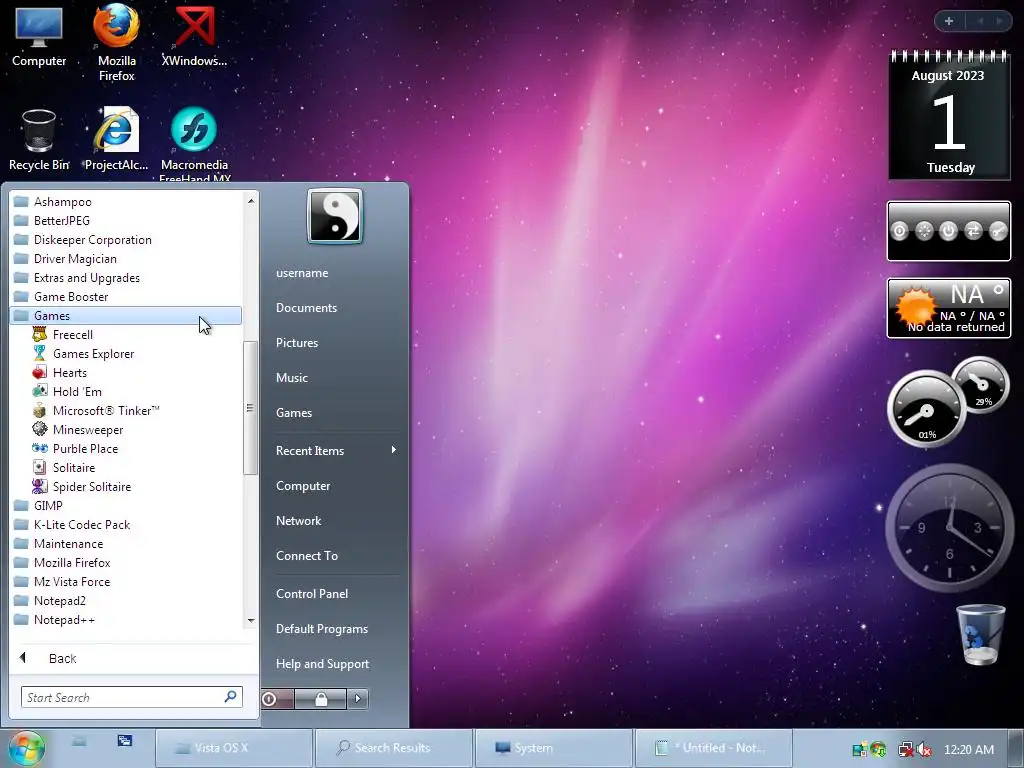Click the CPU meter gadget
Viewport: 1024px width, 768px height.
(x=948, y=402)
